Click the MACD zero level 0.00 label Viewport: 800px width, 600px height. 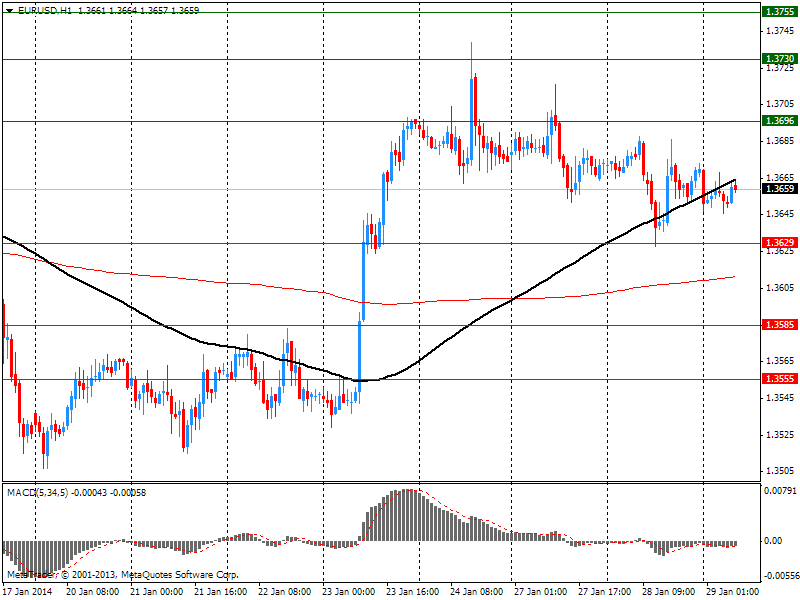pyautogui.click(x=774, y=541)
